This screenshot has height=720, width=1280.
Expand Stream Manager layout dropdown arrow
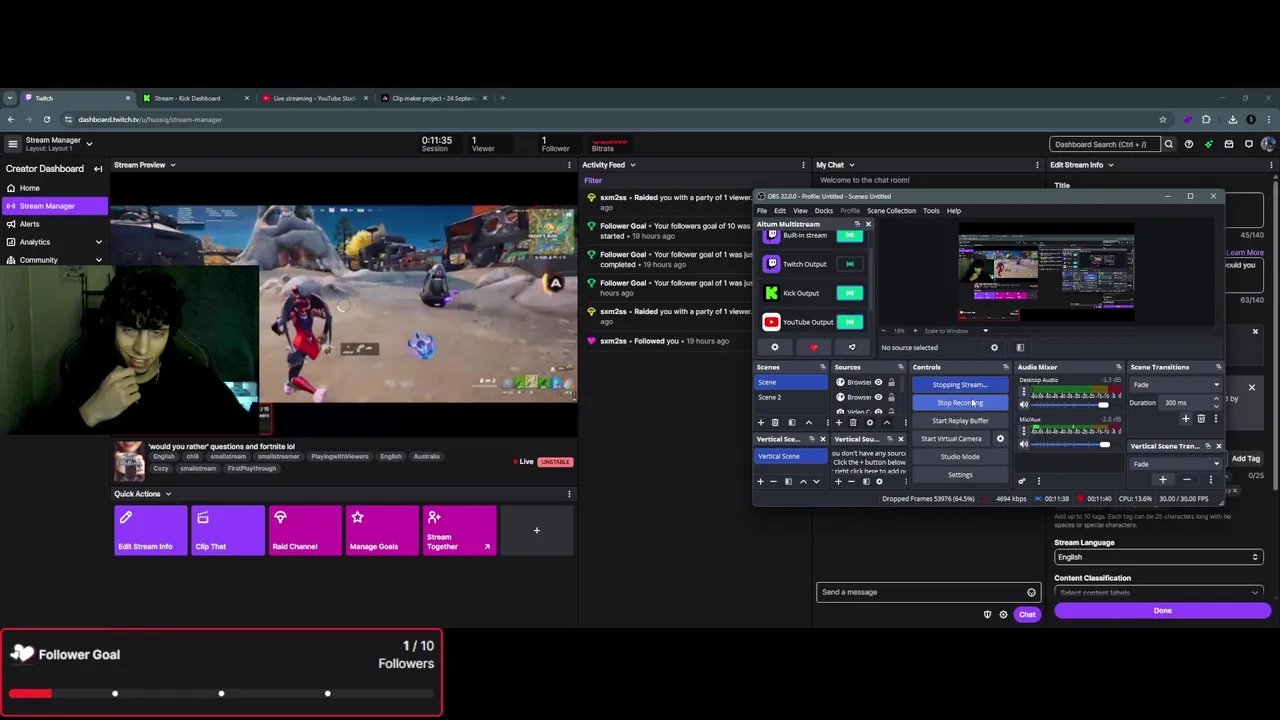[x=89, y=144]
